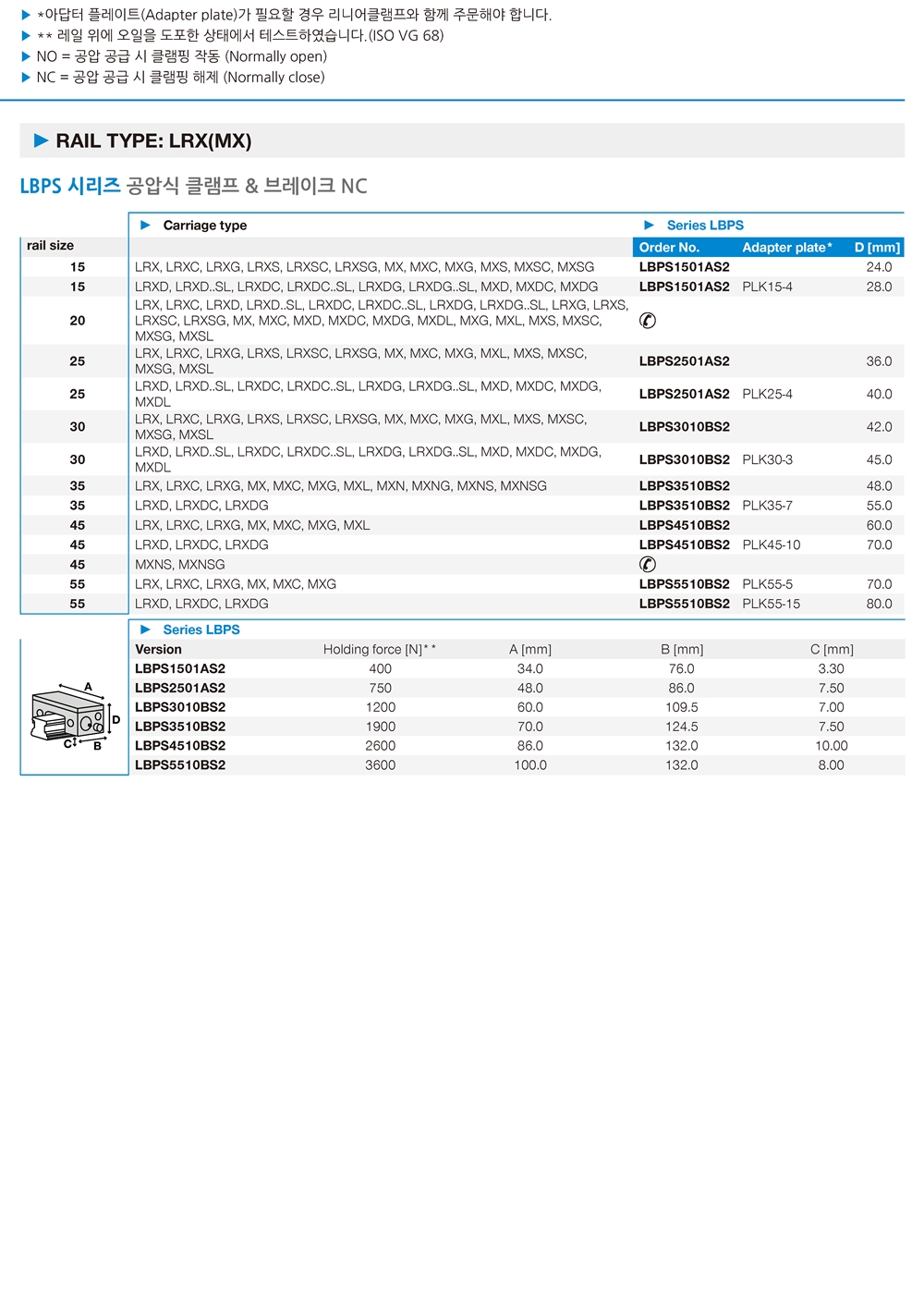Viewport: 924px width, 1308px height.
Task: Click the 'Version' column header
Action: click(159, 650)
